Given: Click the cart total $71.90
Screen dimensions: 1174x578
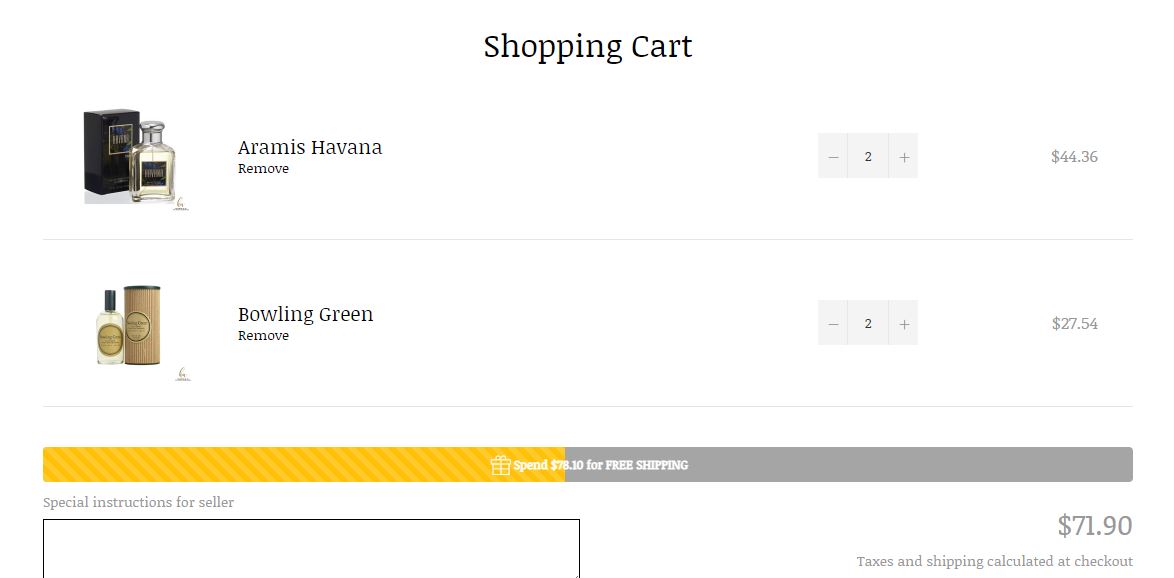Looking at the screenshot, I should pyautogui.click(x=1094, y=526).
